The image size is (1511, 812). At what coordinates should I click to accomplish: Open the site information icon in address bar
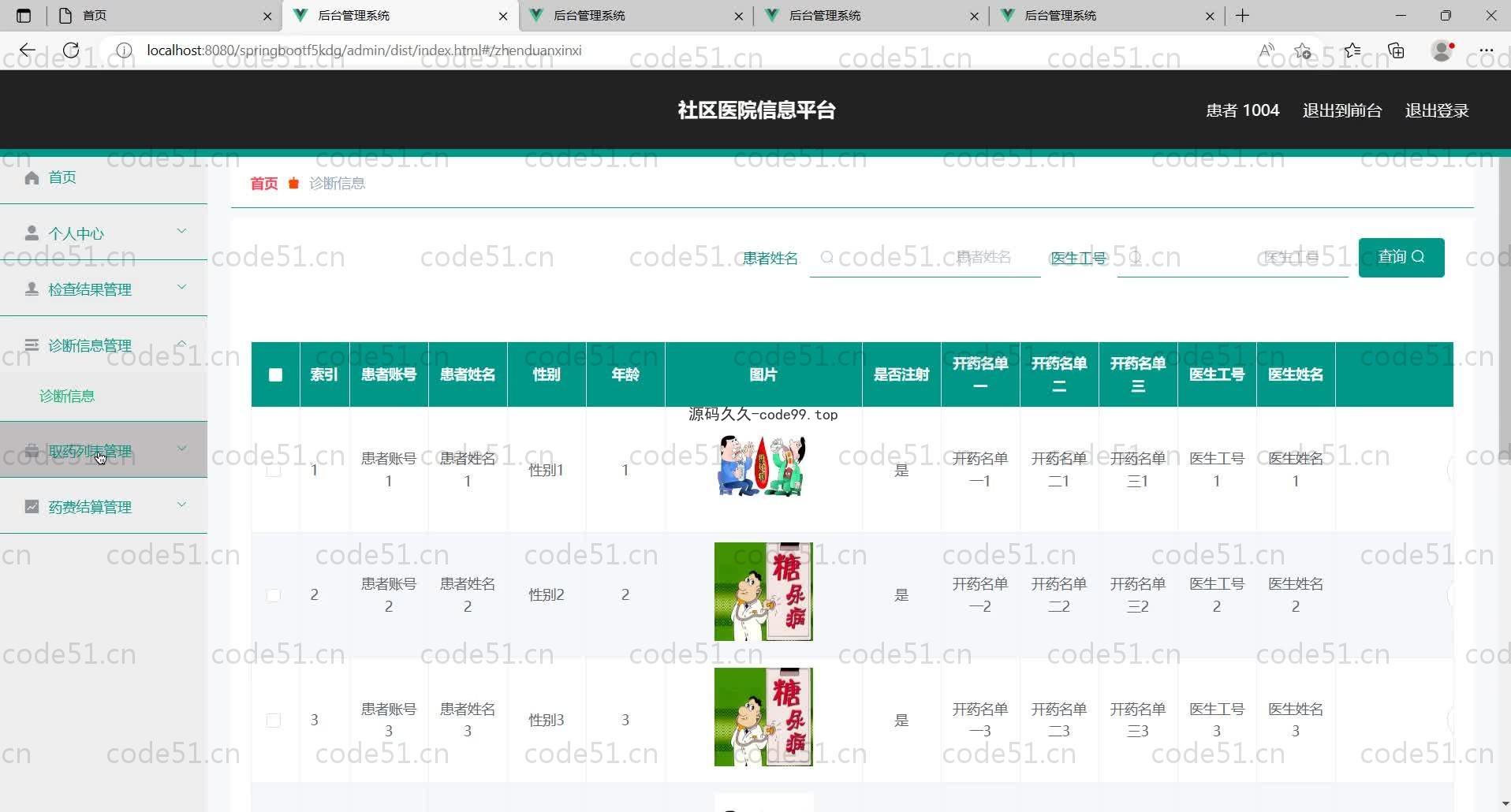click(124, 50)
